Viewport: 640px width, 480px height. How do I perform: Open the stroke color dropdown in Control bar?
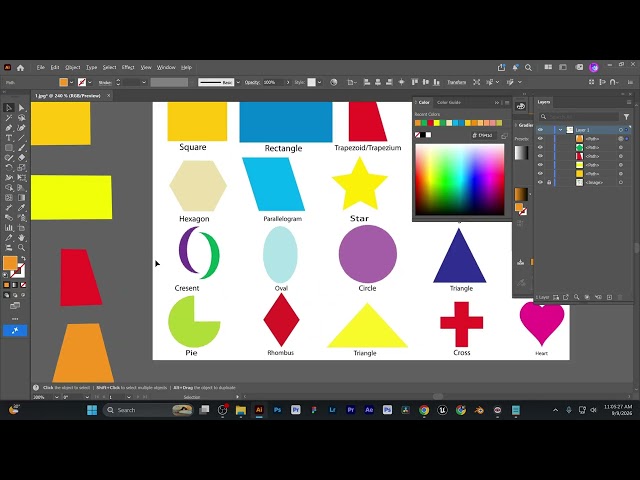coord(90,82)
